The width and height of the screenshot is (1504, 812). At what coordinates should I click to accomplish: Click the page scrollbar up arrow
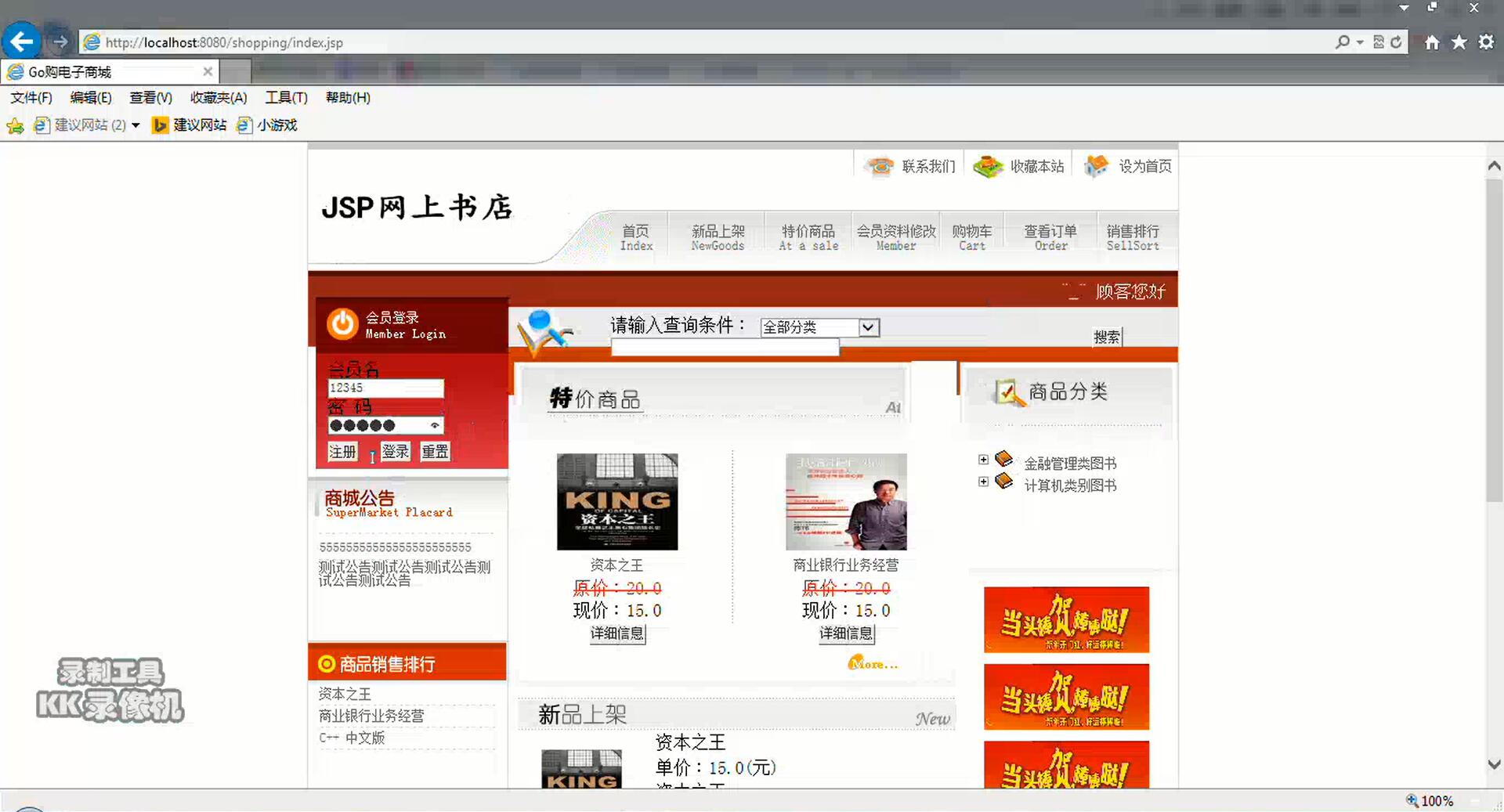coord(1494,166)
